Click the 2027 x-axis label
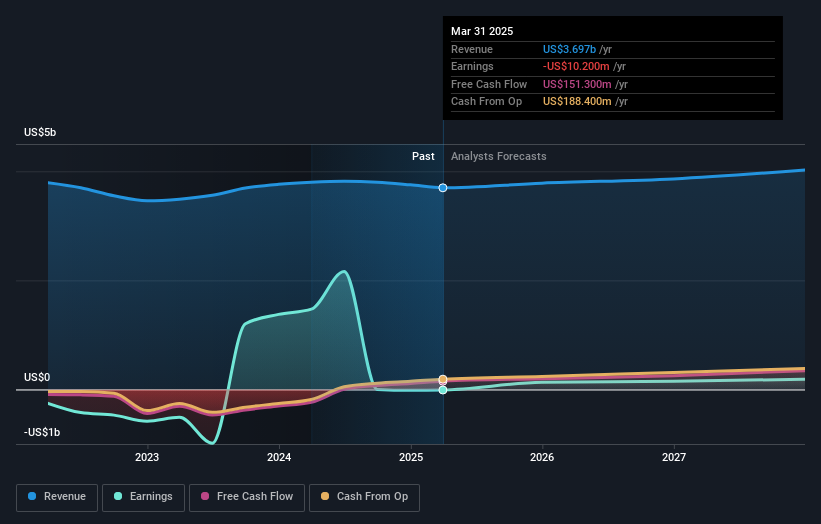Screen dimensions: 821x524 674,458
